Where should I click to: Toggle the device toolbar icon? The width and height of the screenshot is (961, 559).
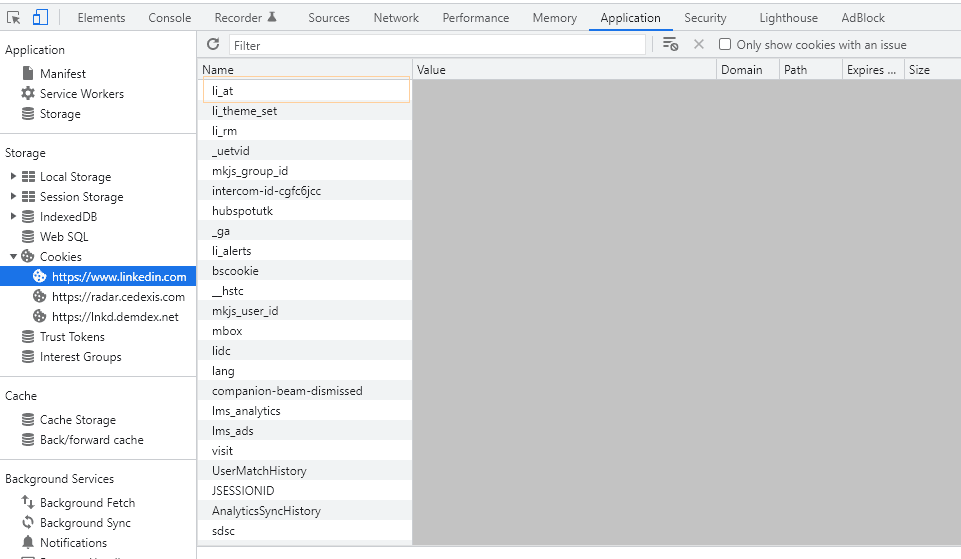(40, 17)
